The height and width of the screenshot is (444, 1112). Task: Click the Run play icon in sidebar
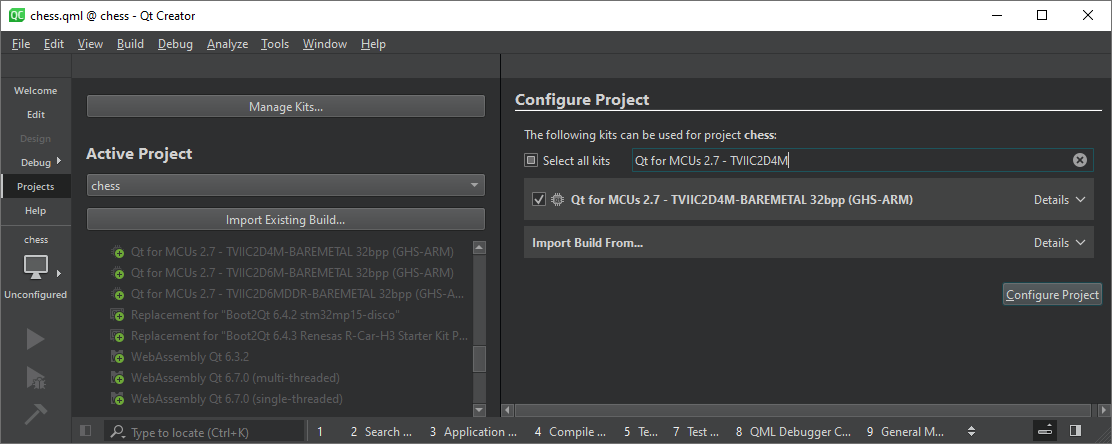point(35,340)
